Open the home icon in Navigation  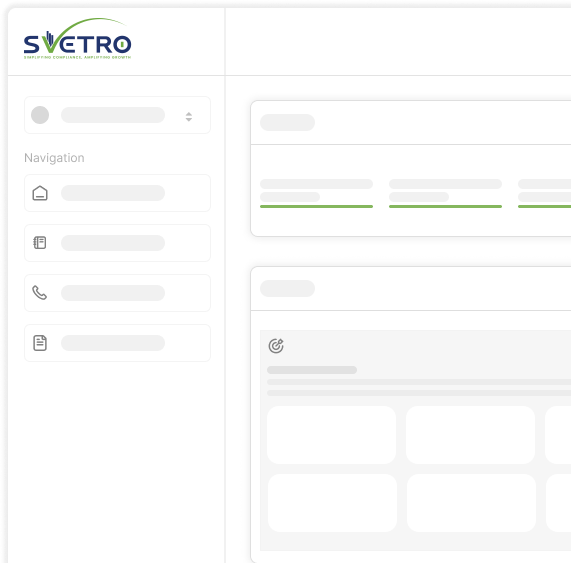pos(40,193)
